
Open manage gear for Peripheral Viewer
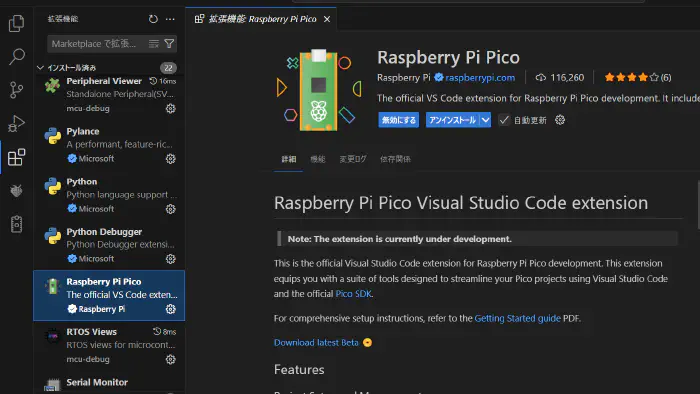171,108
